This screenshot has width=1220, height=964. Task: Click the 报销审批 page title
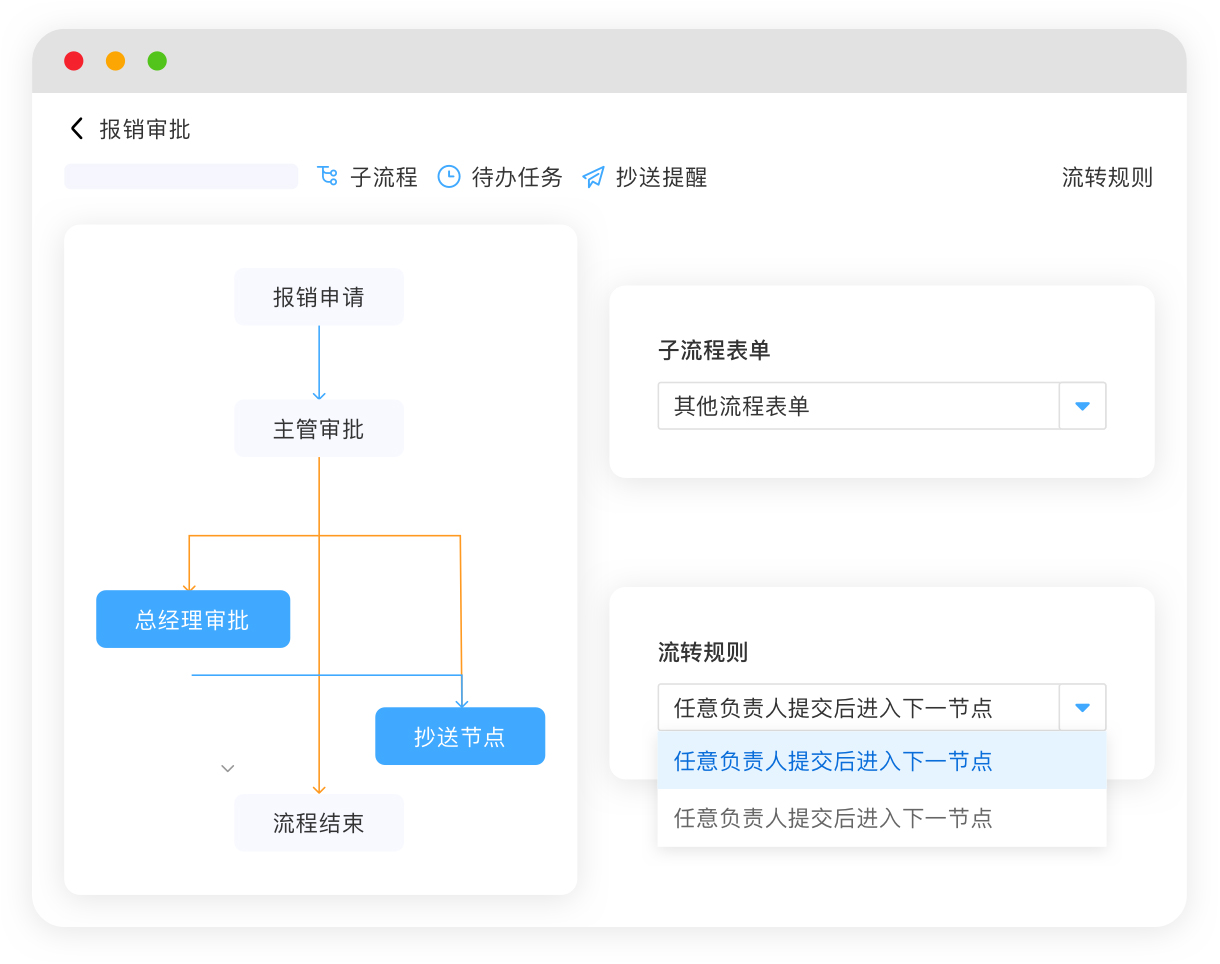pos(145,129)
